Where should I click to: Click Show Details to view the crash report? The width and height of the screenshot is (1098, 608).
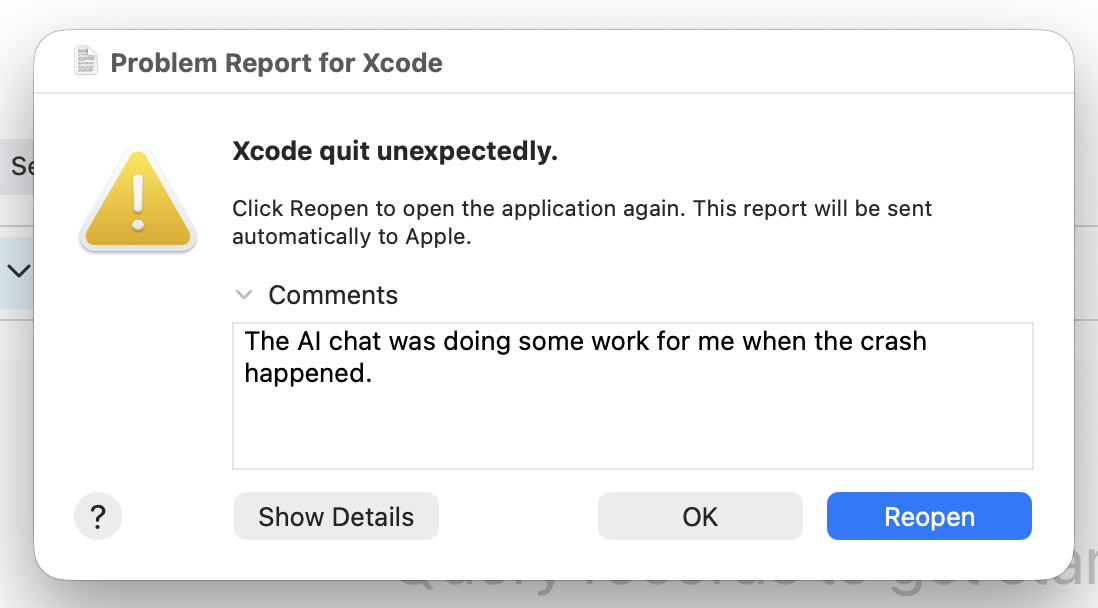tap(336, 516)
